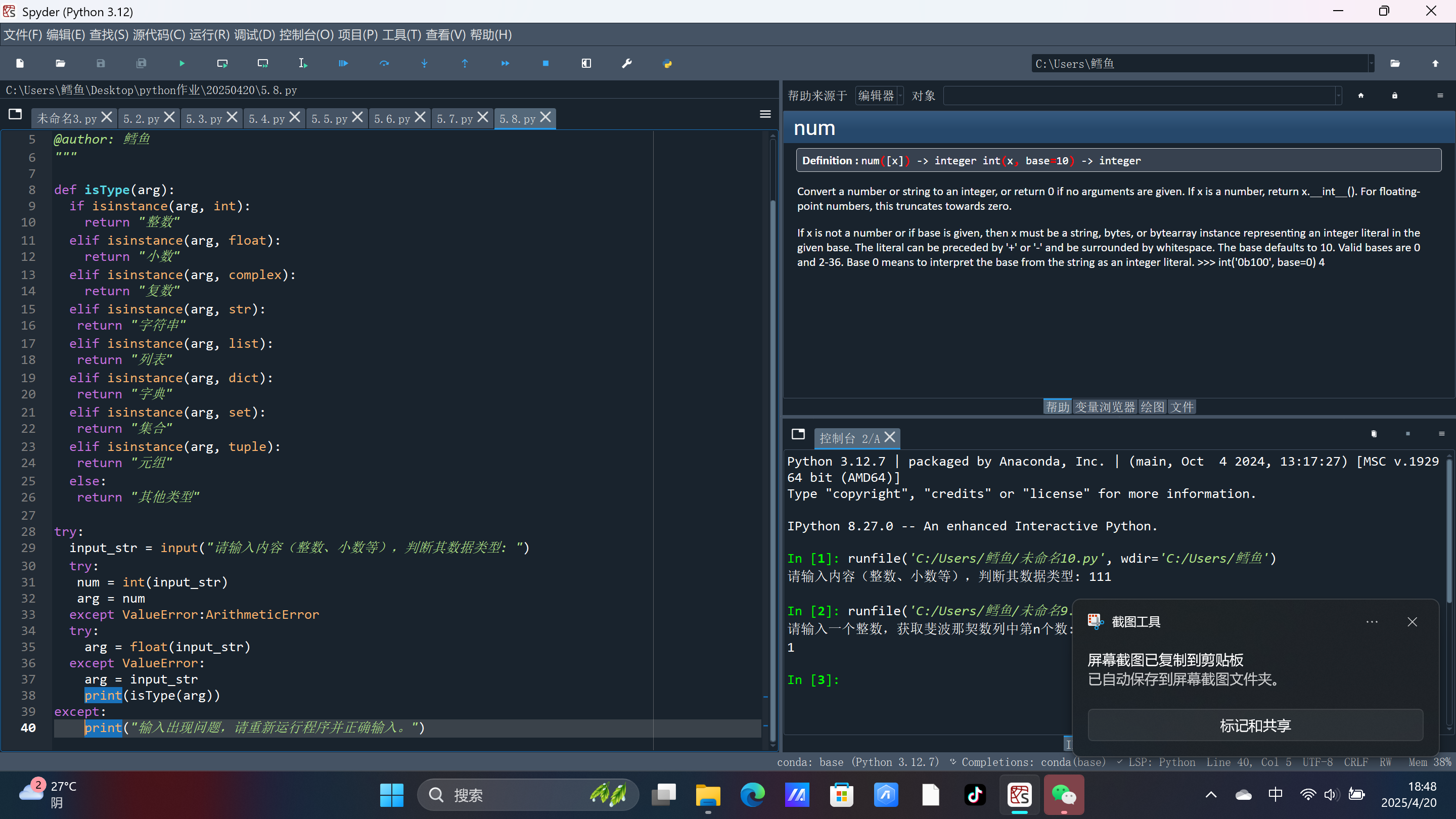Click the Run current cell icon
Screen dimensions: 1456x819
coord(222,63)
